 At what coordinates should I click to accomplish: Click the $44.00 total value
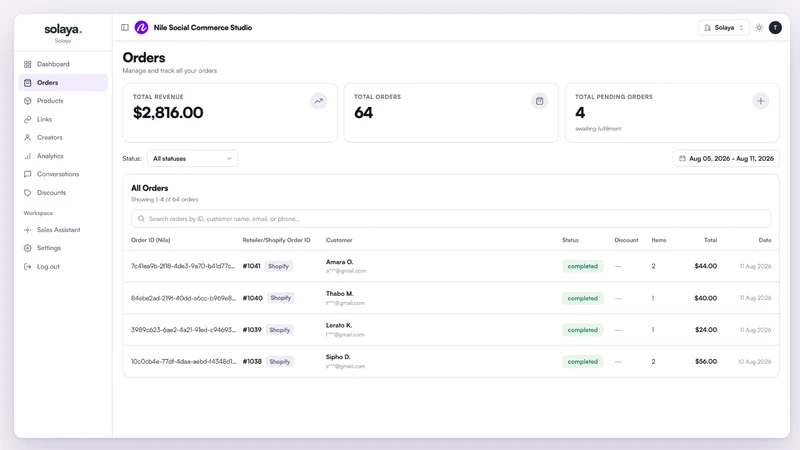[x=706, y=266]
